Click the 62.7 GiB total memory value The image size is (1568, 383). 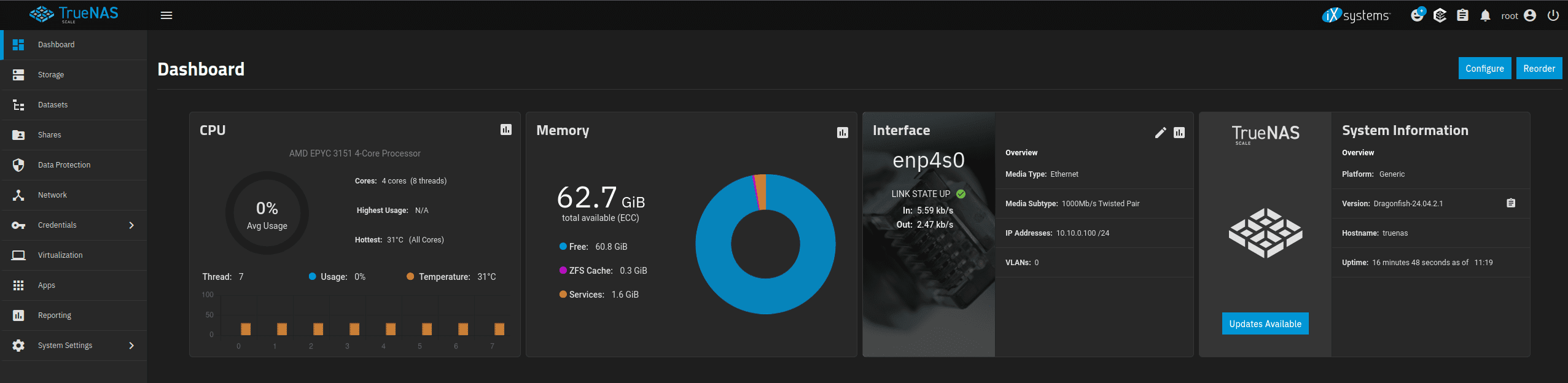(x=601, y=198)
